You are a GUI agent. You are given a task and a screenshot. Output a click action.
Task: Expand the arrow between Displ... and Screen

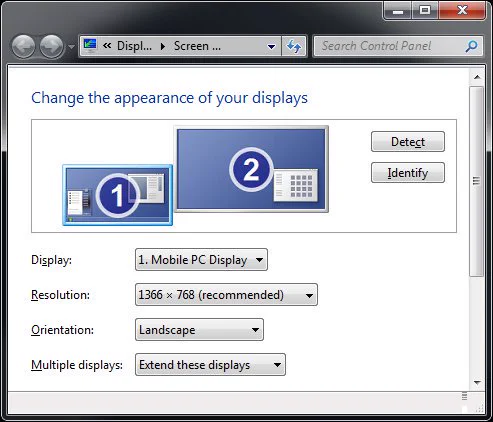coord(163,46)
